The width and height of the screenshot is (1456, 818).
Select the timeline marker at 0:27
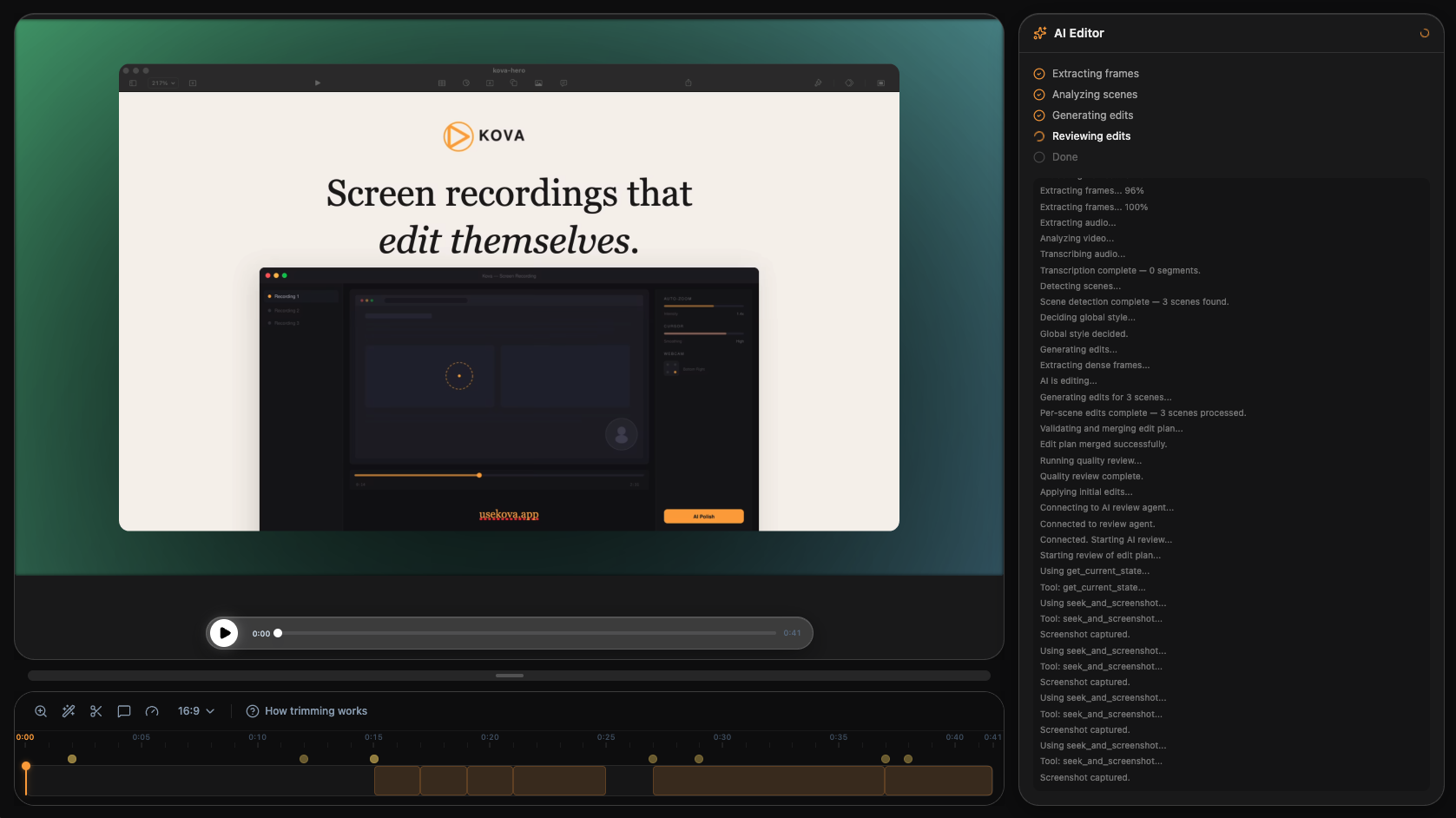click(653, 759)
